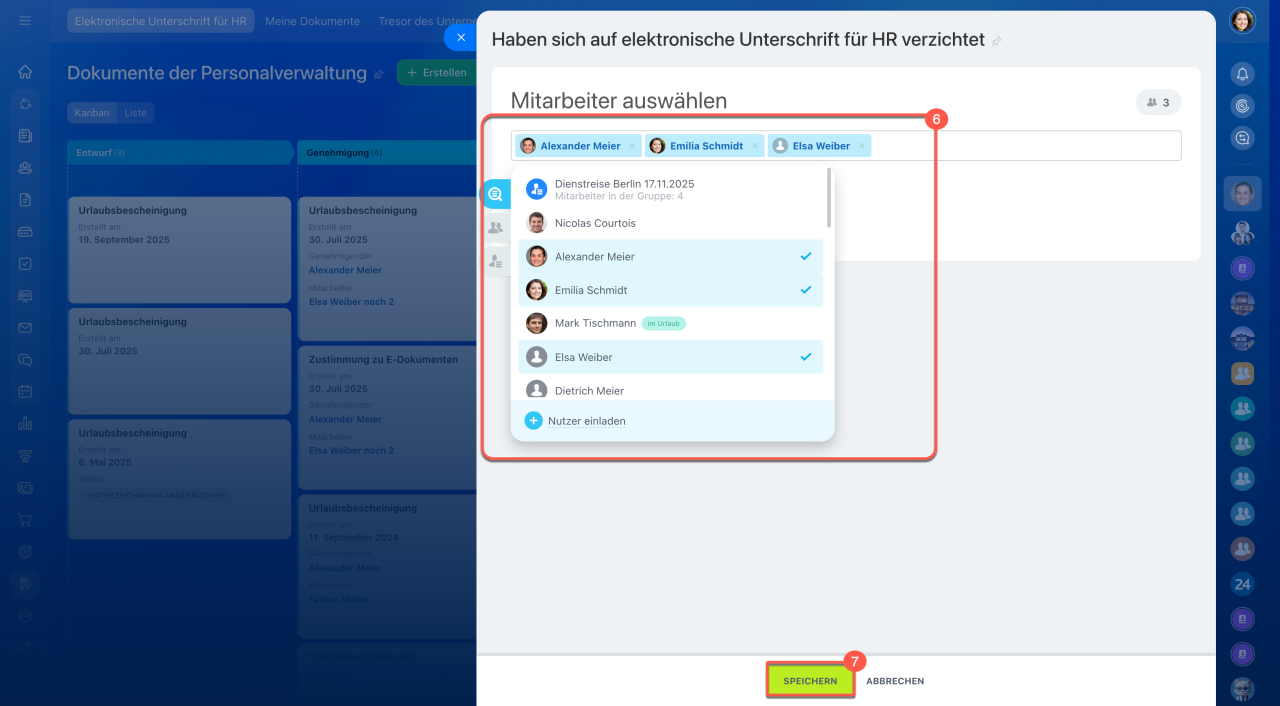The height and width of the screenshot is (706, 1280).
Task: Deselect Elsa Weiber in dropdown list
Action: click(670, 357)
